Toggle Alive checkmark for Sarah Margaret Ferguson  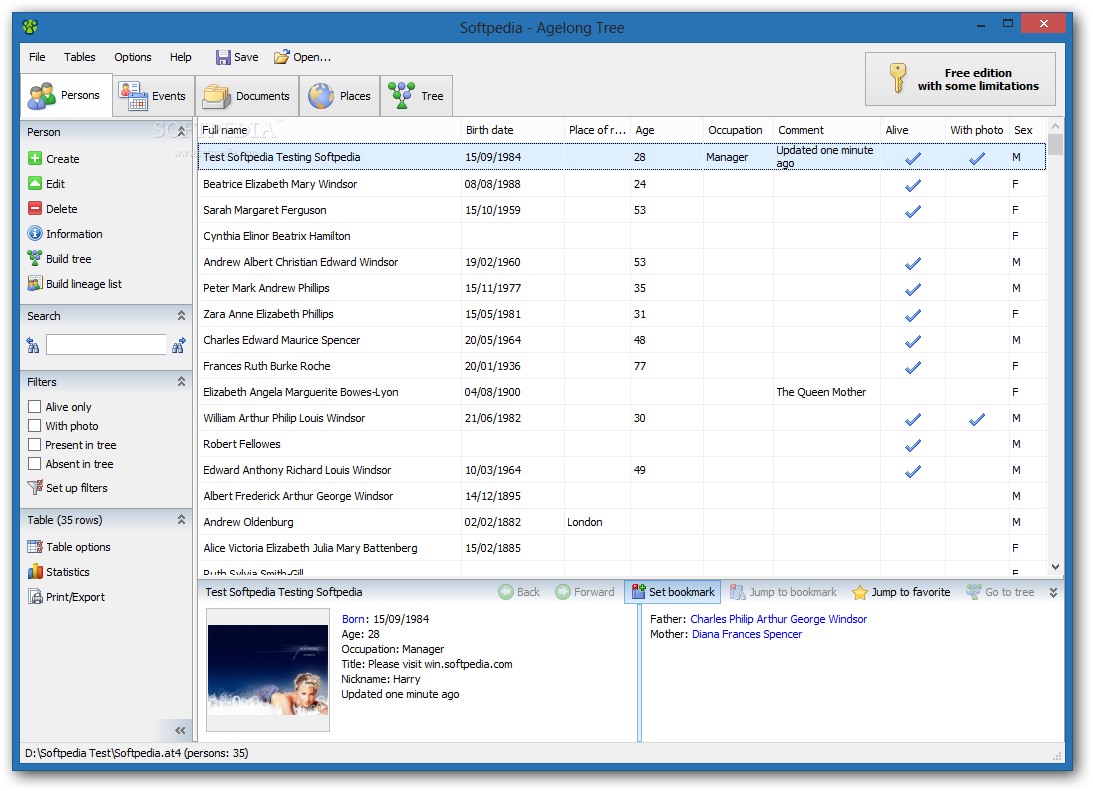tap(912, 210)
